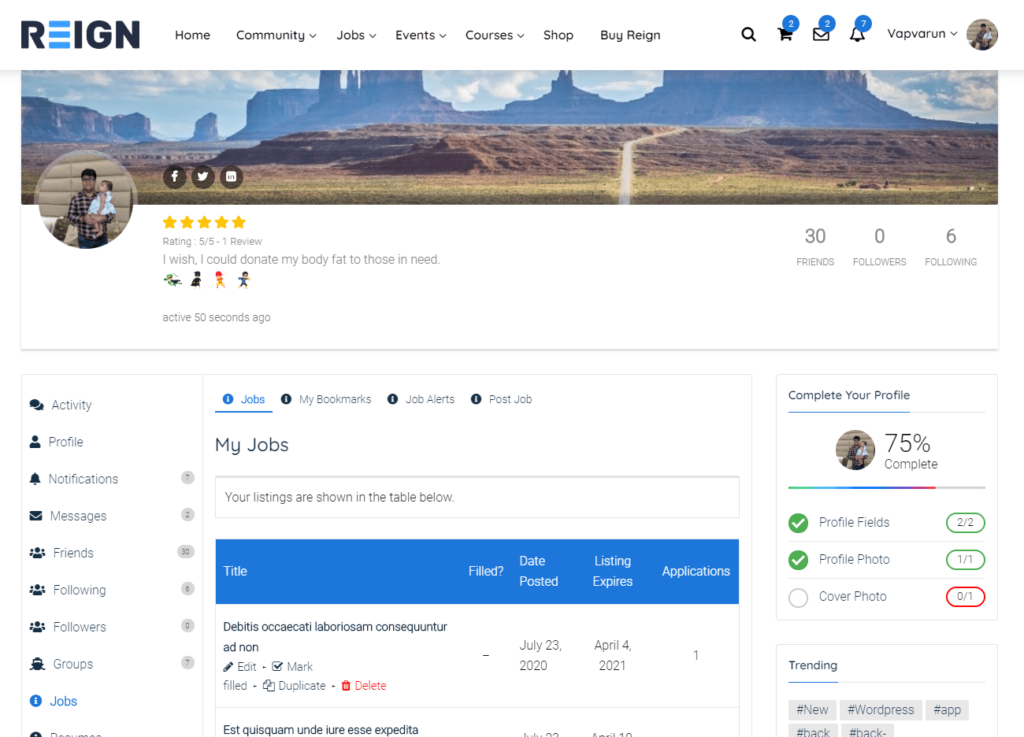Click the Applications column header
This screenshot has width=1024, height=737.
pyautogui.click(x=696, y=571)
